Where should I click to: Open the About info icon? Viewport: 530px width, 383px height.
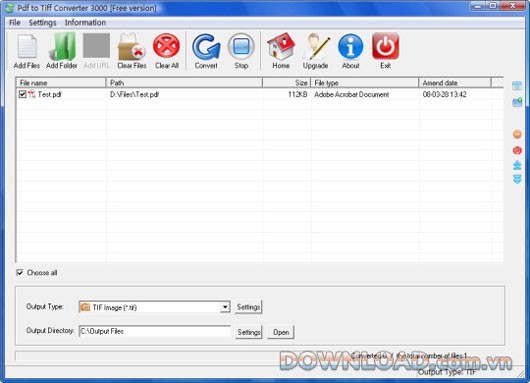click(x=351, y=46)
